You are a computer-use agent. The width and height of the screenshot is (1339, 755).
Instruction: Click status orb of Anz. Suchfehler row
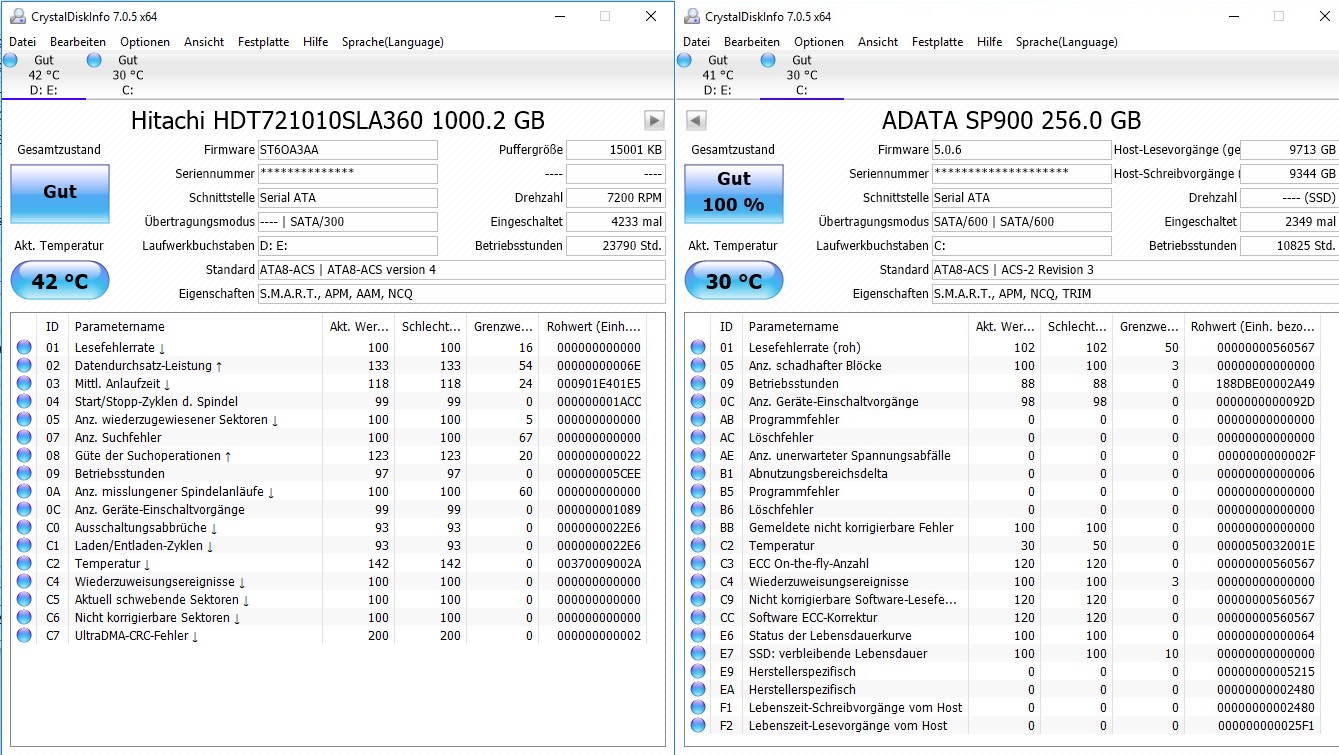click(24, 438)
